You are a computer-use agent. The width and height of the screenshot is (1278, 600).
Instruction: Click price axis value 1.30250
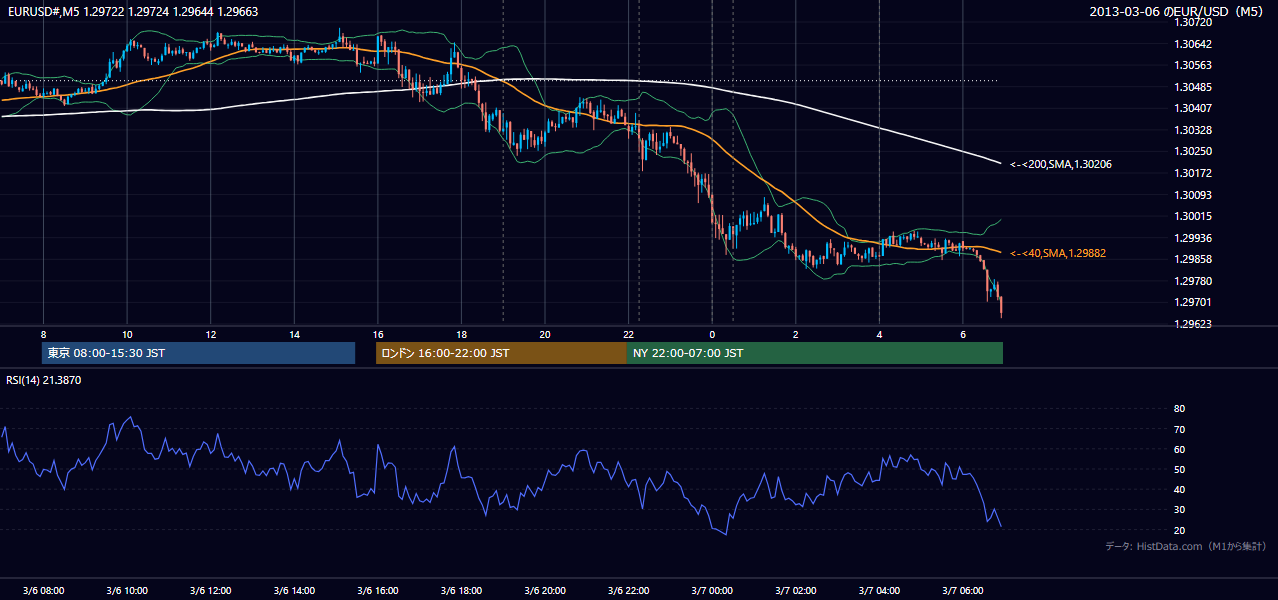(x=1193, y=151)
